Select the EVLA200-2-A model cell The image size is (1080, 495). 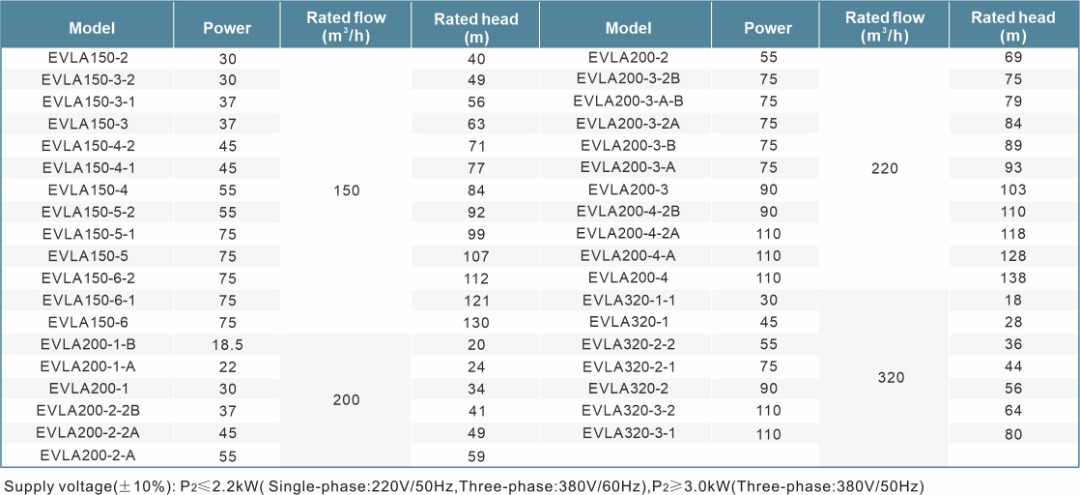point(86,454)
